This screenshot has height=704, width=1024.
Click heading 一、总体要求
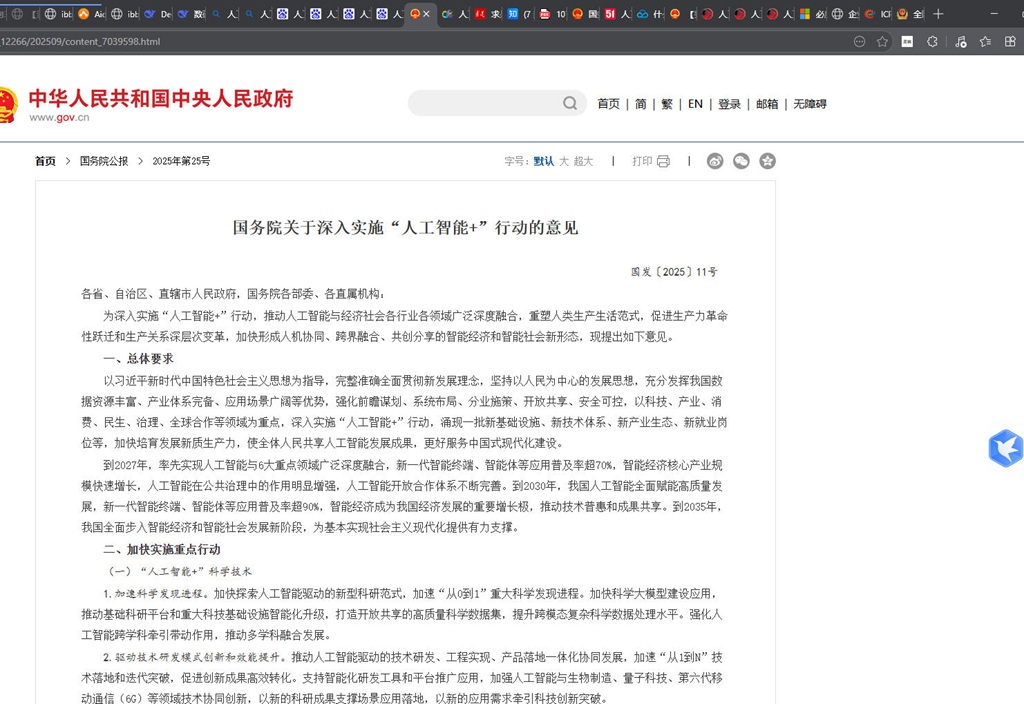click(x=138, y=359)
